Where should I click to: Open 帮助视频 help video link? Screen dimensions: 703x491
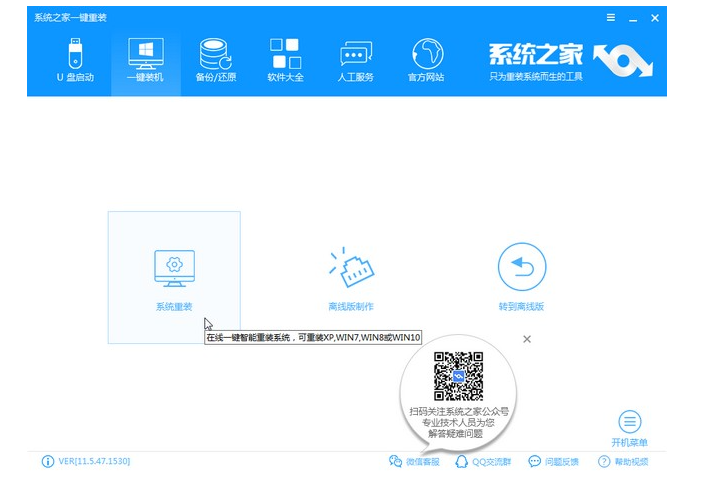coord(623,461)
